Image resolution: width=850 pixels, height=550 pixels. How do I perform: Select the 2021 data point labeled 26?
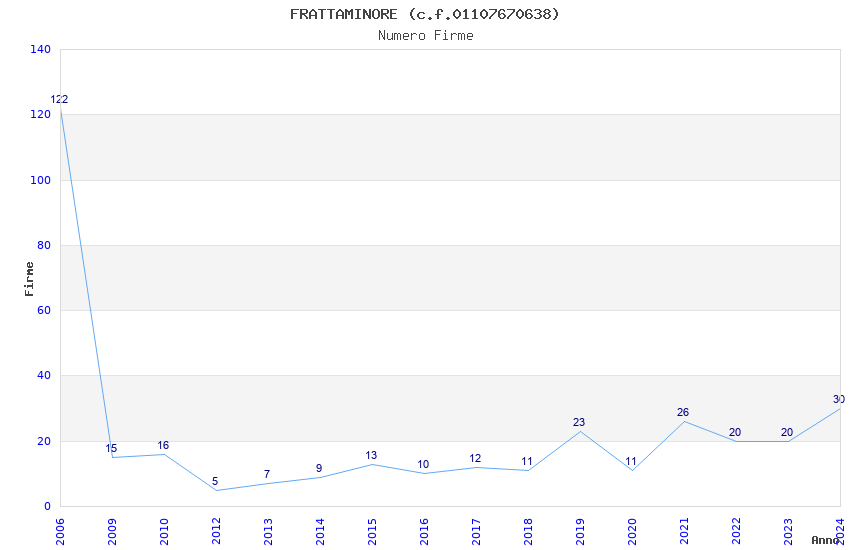pyautogui.click(x=684, y=421)
